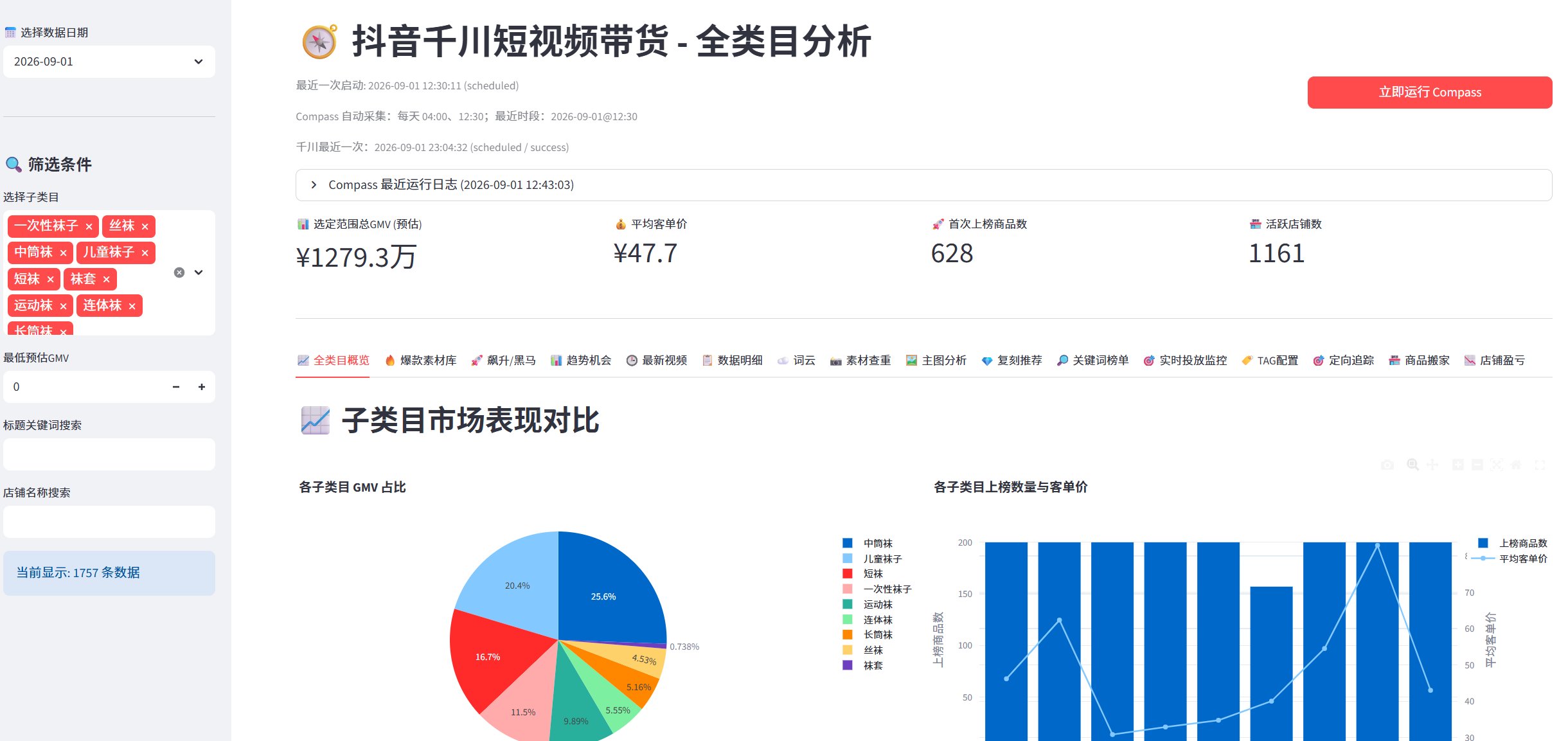Click the Reset axes home icon
Viewport: 1568px width, 741px height.
click(1516, 465)
